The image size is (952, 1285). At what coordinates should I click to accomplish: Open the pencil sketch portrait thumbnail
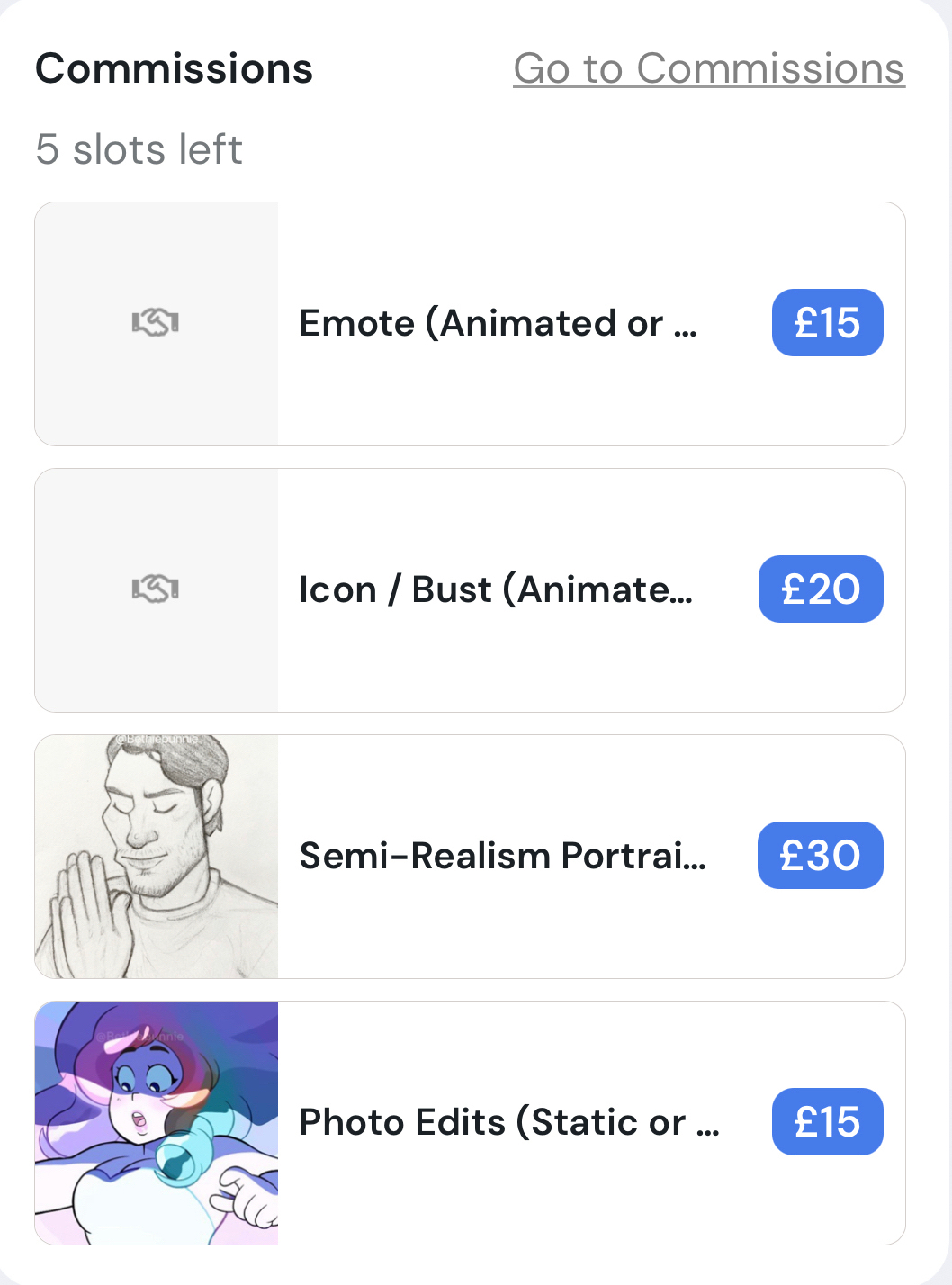click(157, 857)
